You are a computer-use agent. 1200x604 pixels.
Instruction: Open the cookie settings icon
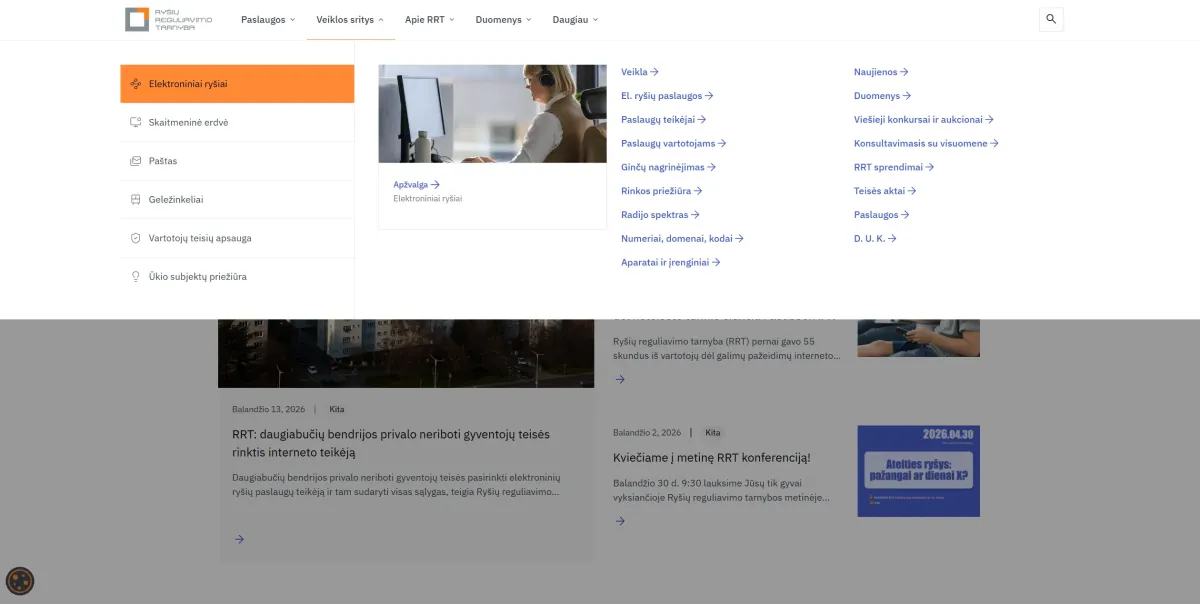tap(20, 580)
